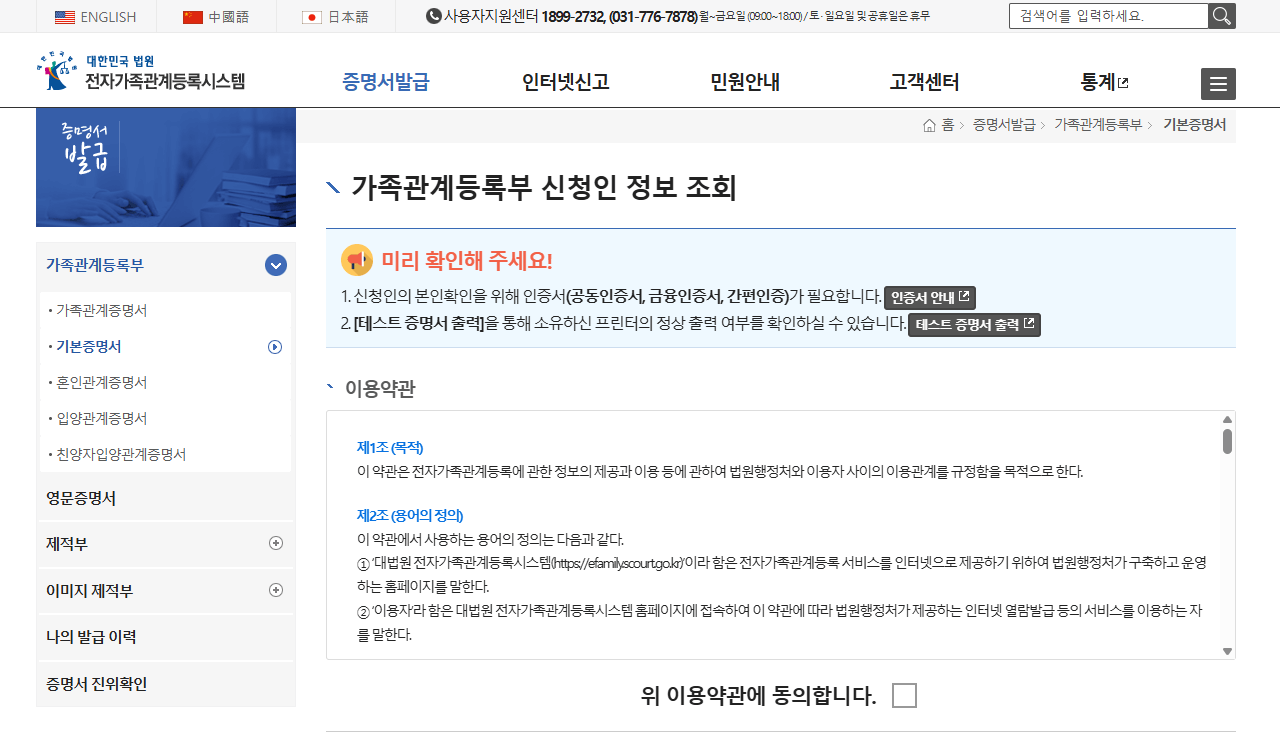Image resolution: width=1280 pixels, height=741 pixels.
Task: Click the 제2조 (용어의 정의) heading
Action: click(410, 516)
